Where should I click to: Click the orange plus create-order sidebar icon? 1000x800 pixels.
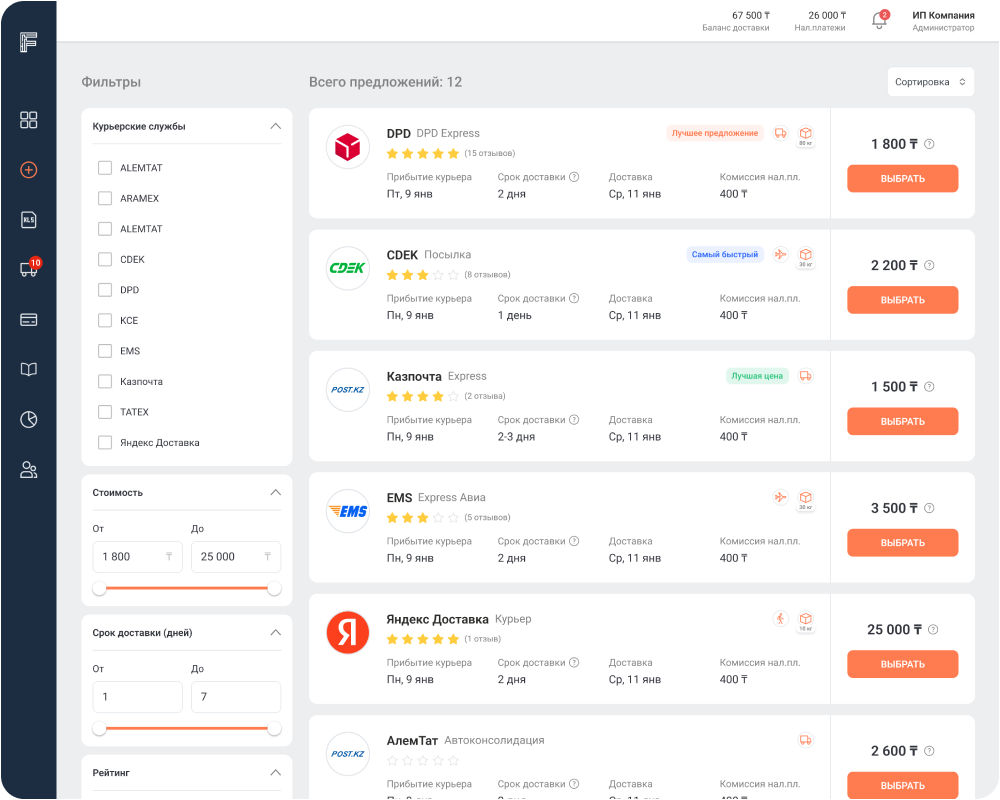click(29, 170)
